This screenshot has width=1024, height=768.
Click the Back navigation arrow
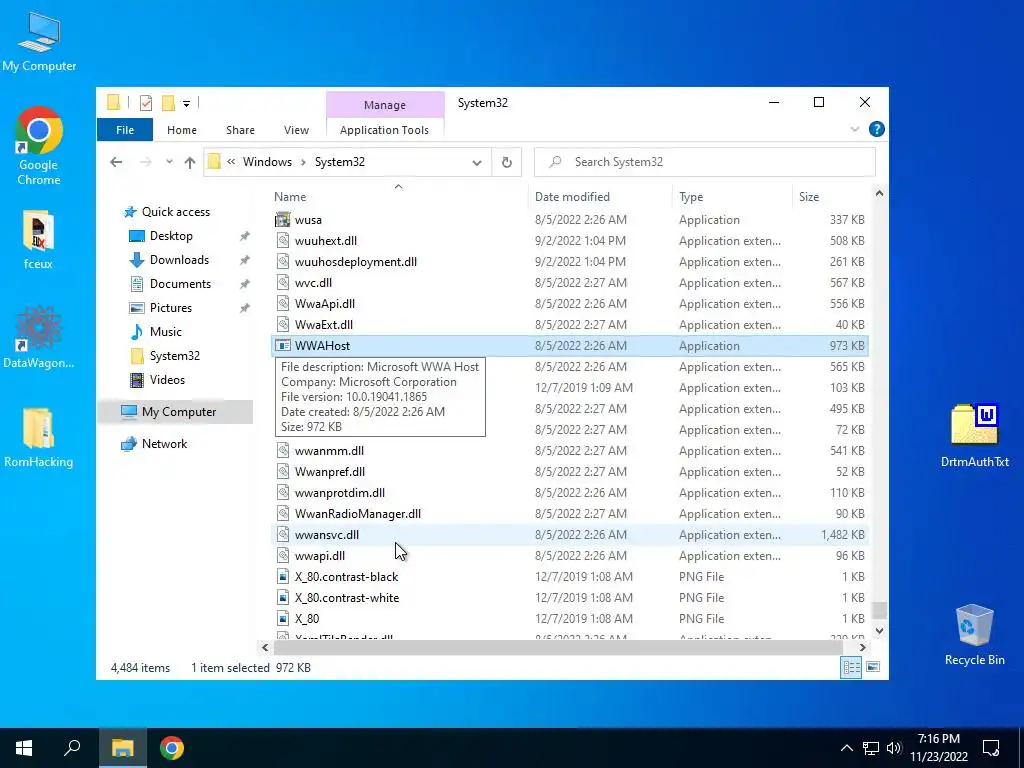coord(116,162)
